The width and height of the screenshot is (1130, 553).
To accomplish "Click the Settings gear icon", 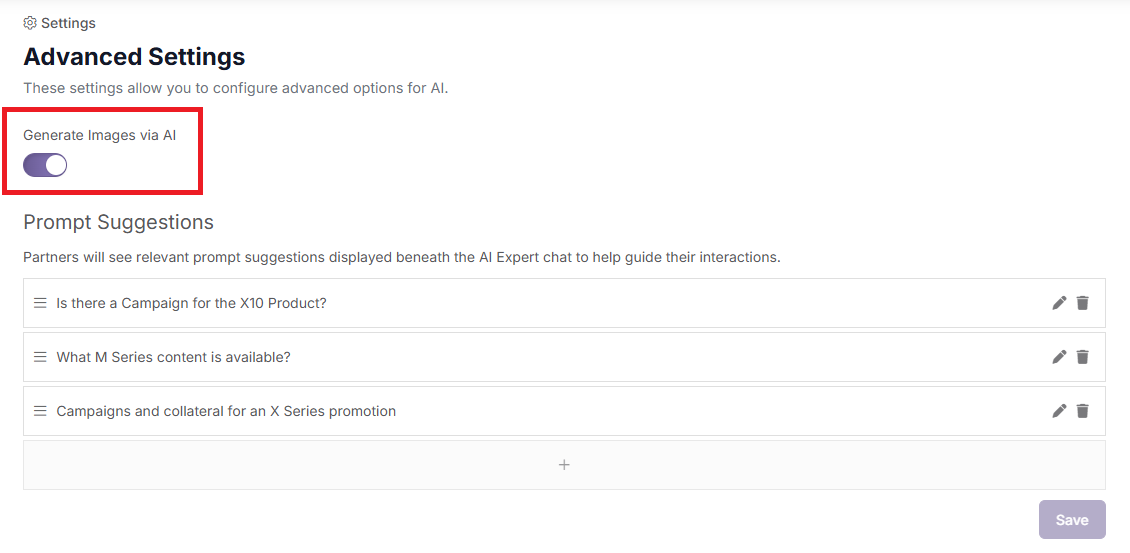I will click(30, 23).
